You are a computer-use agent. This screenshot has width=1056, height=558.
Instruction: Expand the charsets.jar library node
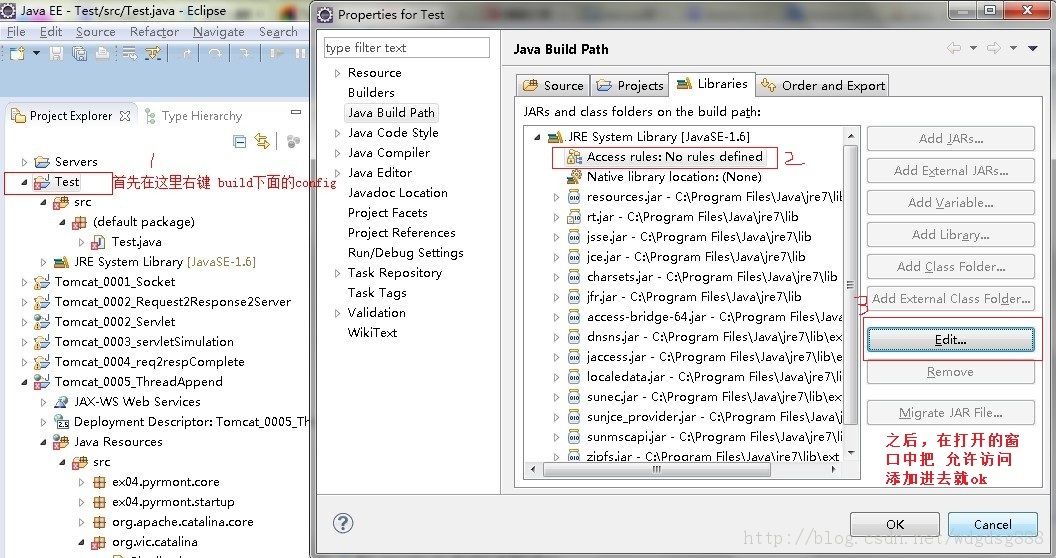pyautogui.click(x=556, y=277)
